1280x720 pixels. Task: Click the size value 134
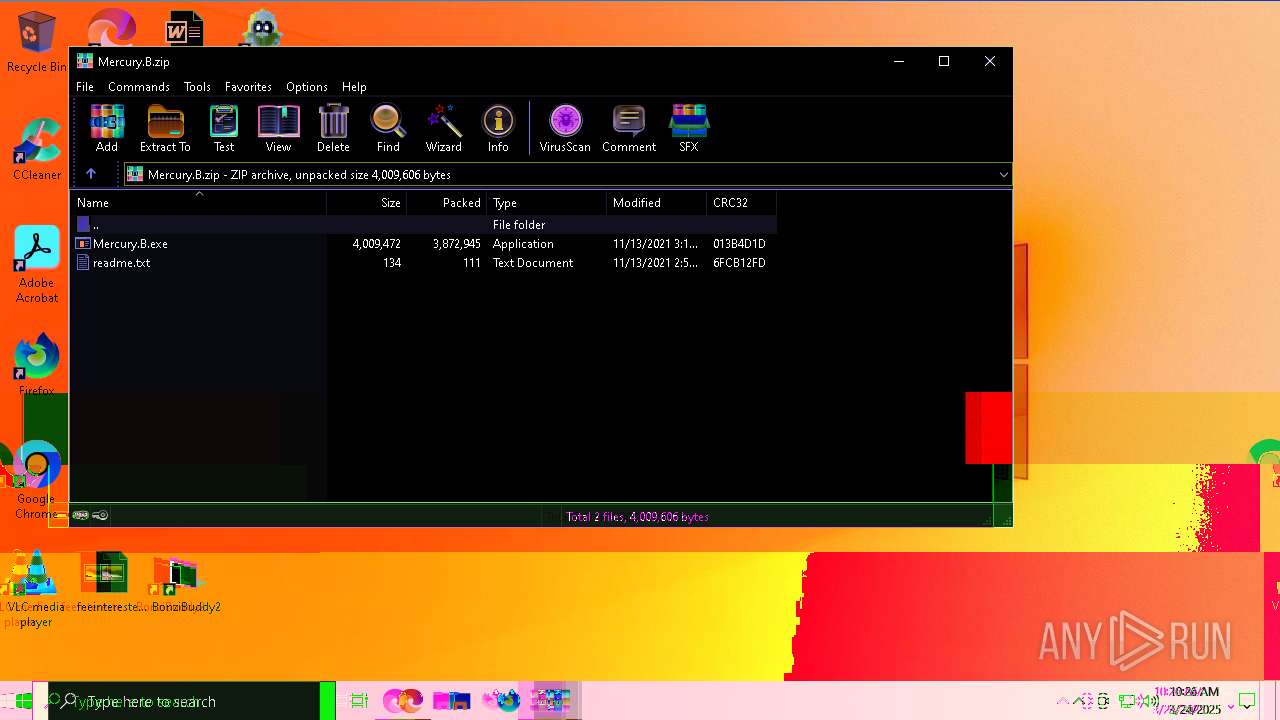click(x=391, y=263)
